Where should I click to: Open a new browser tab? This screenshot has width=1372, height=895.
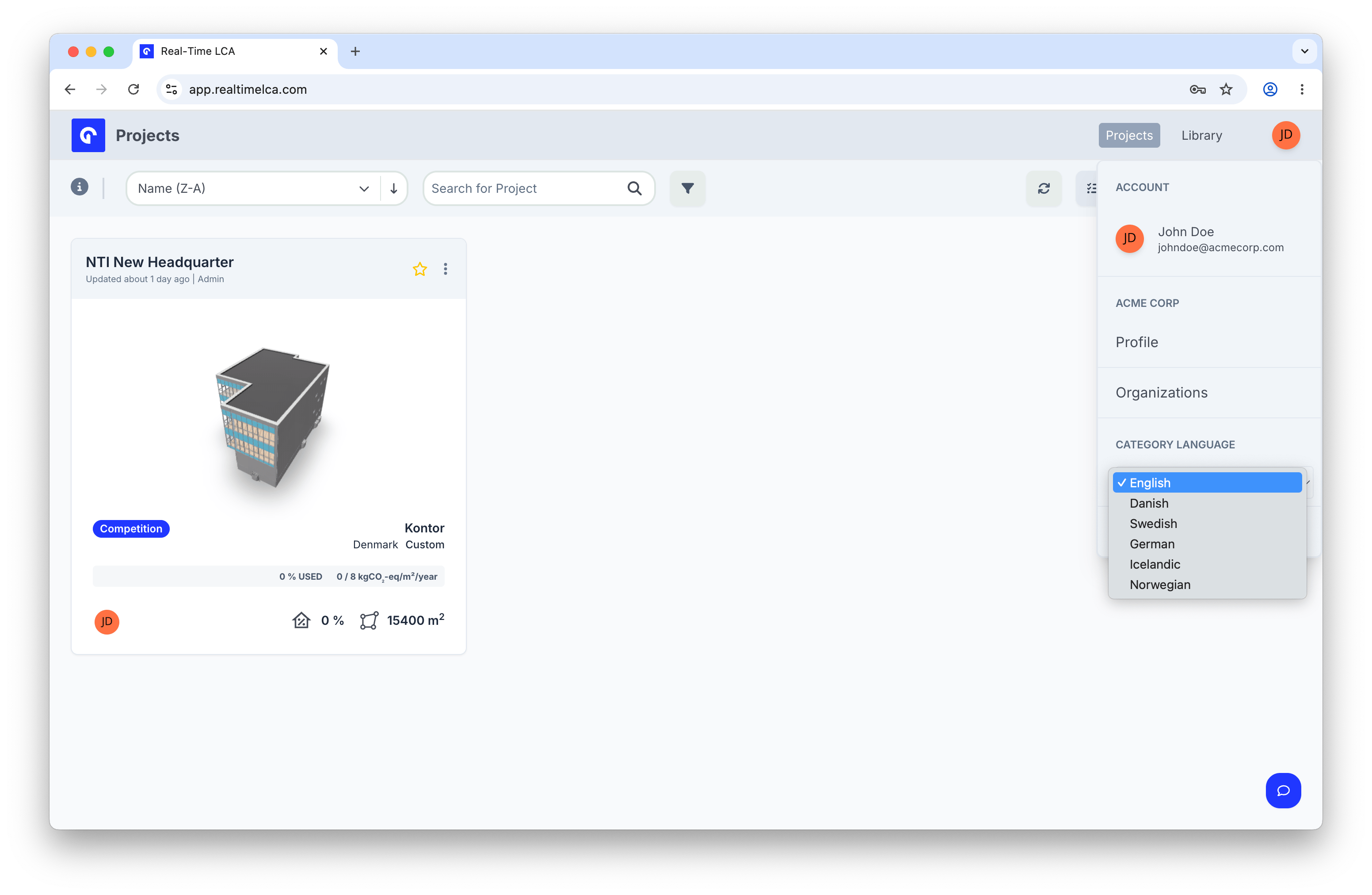pos(355,51)
